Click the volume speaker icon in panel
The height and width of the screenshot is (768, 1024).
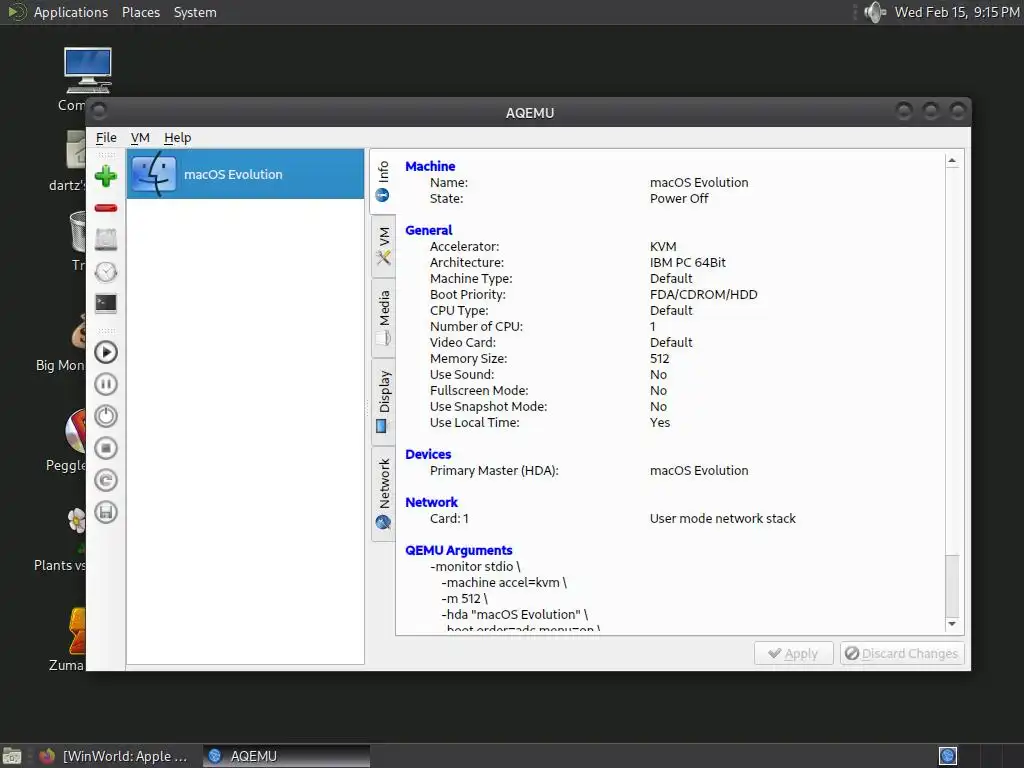click(874, 12)
